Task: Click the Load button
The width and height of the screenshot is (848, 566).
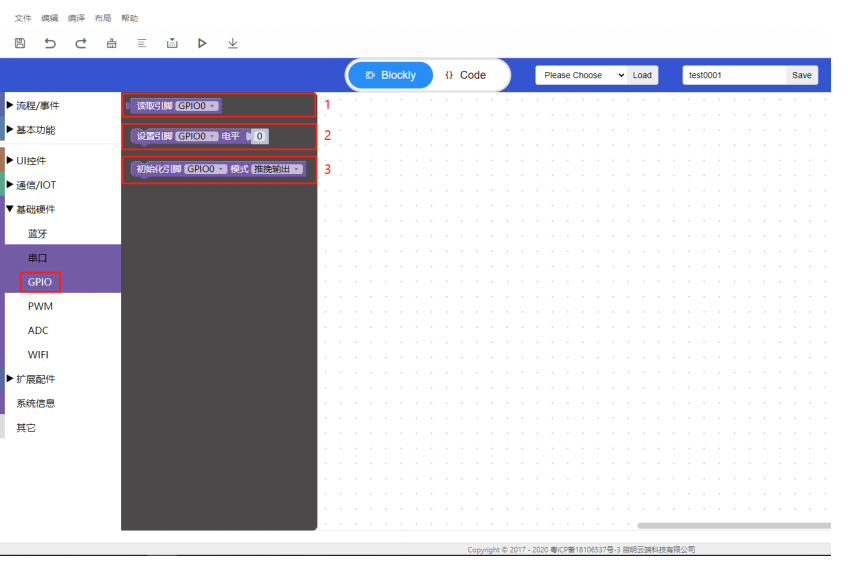Action: coord(642,75)
